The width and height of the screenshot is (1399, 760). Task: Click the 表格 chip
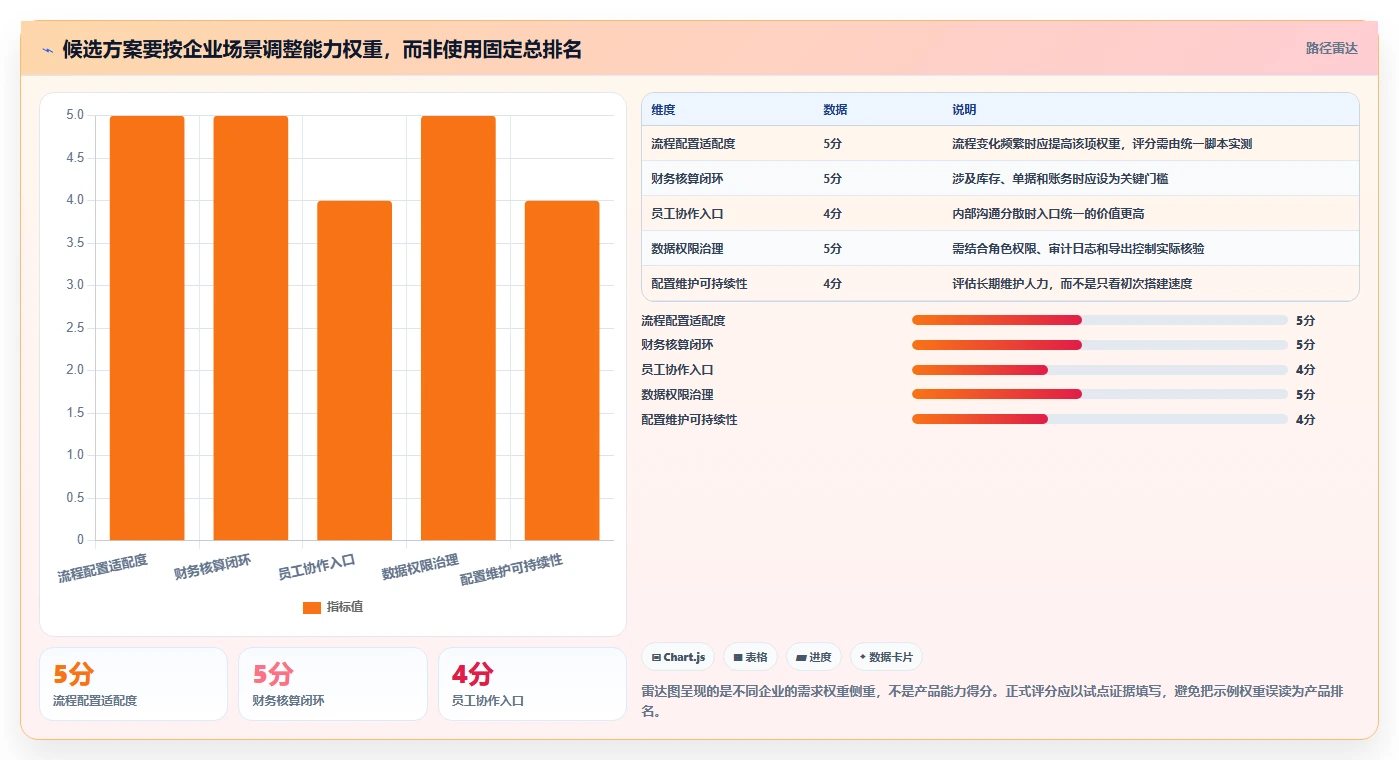[750, 657]
